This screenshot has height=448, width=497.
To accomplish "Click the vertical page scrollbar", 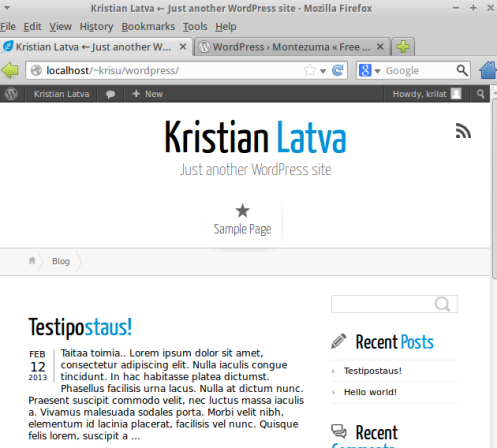I will pos(494,190).
